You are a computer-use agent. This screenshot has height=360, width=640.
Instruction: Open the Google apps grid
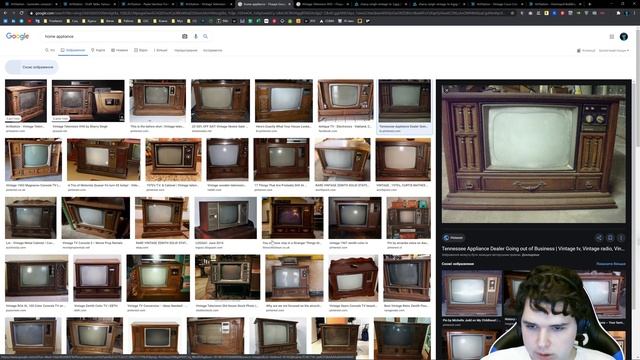pos(611,37)
